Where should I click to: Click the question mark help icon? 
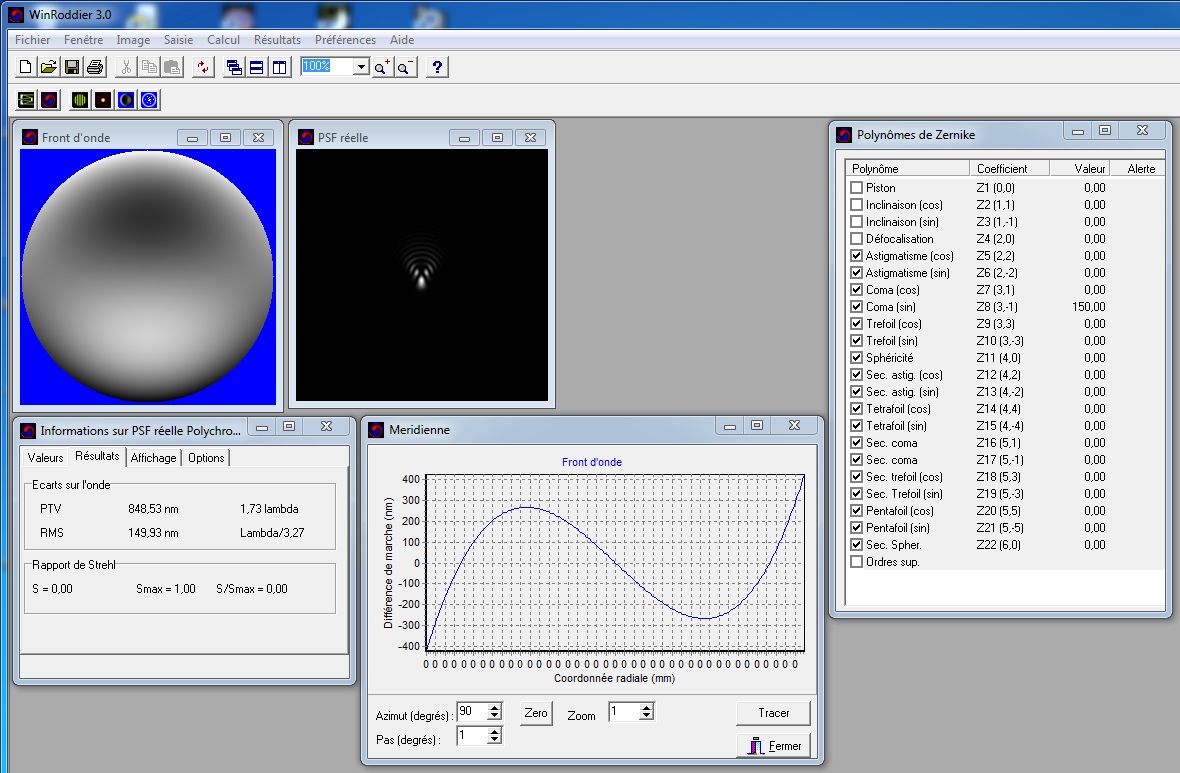pos(437,67)
